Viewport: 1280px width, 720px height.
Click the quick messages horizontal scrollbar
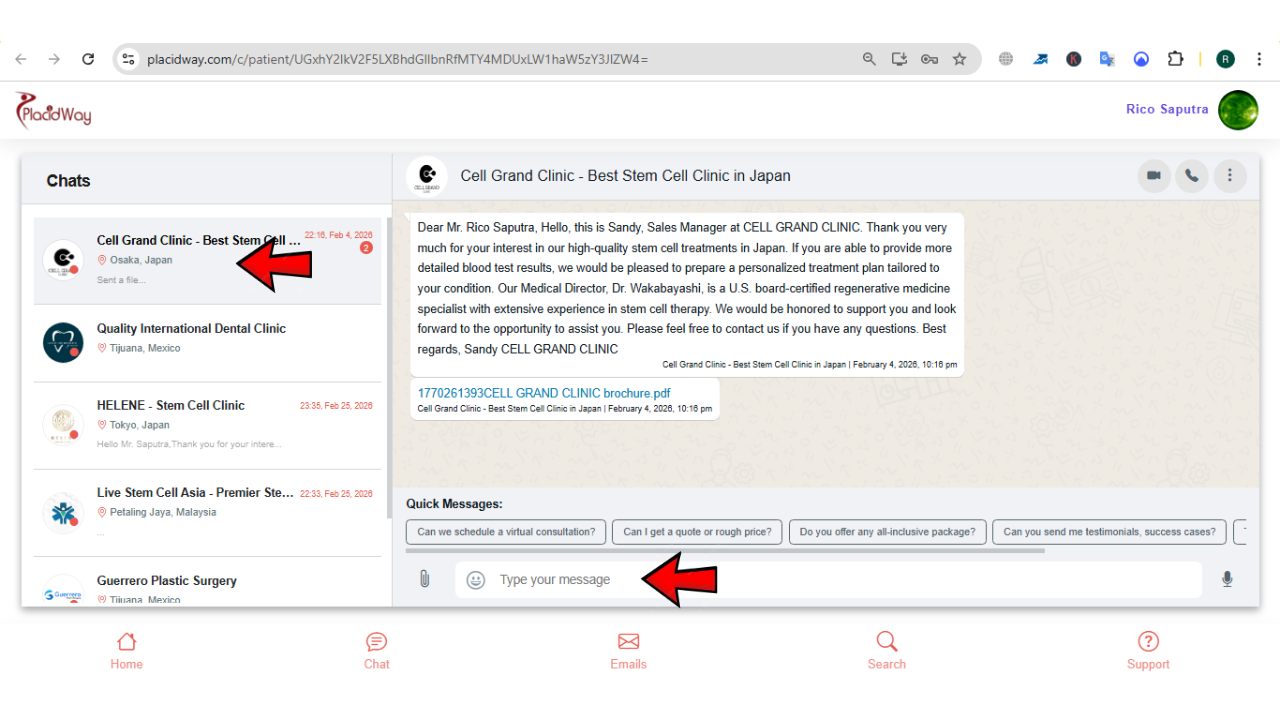(725, 550)
